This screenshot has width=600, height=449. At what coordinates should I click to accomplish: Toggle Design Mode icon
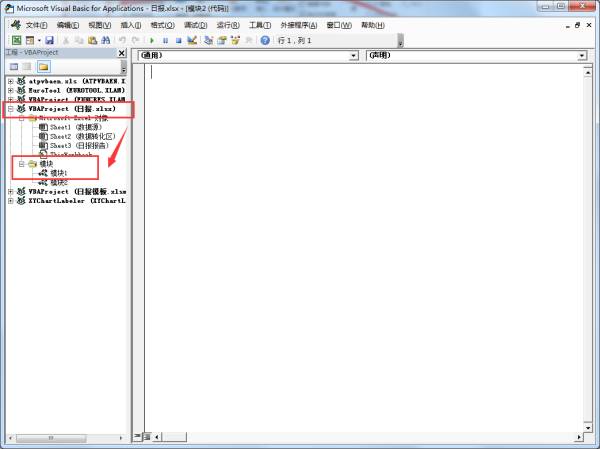[192, 40]
